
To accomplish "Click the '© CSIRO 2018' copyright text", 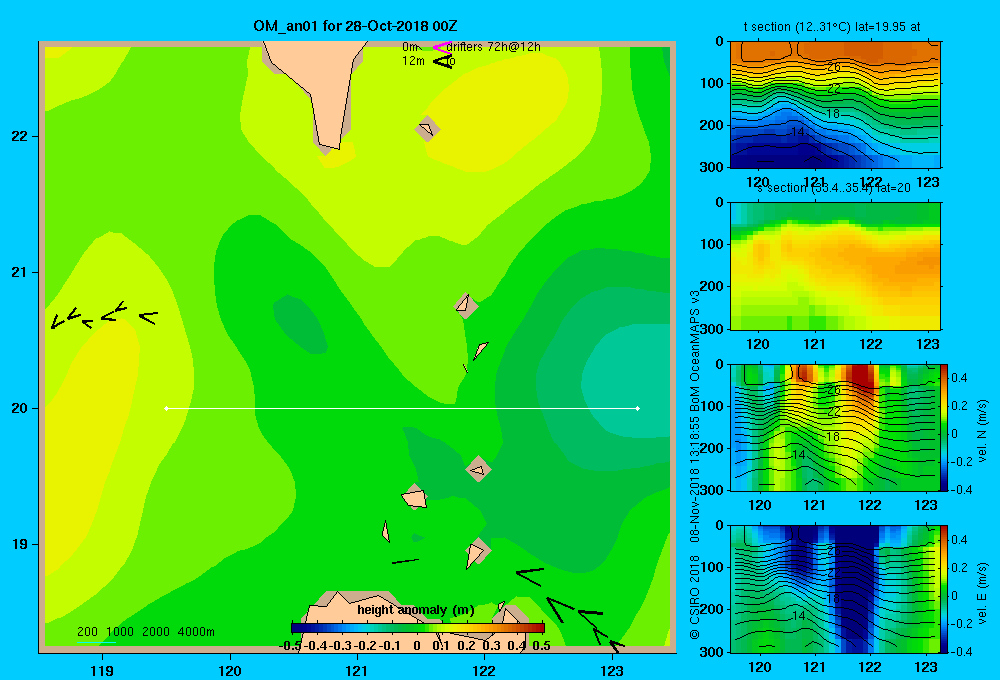I will (695, 598).
